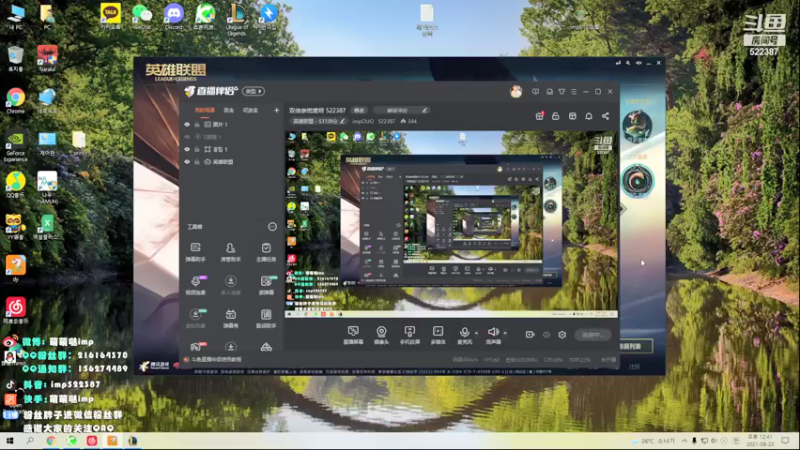Select top champion portrait in League window
The height and width of the screenshot is (450, 800).
[x=637, y=125]
